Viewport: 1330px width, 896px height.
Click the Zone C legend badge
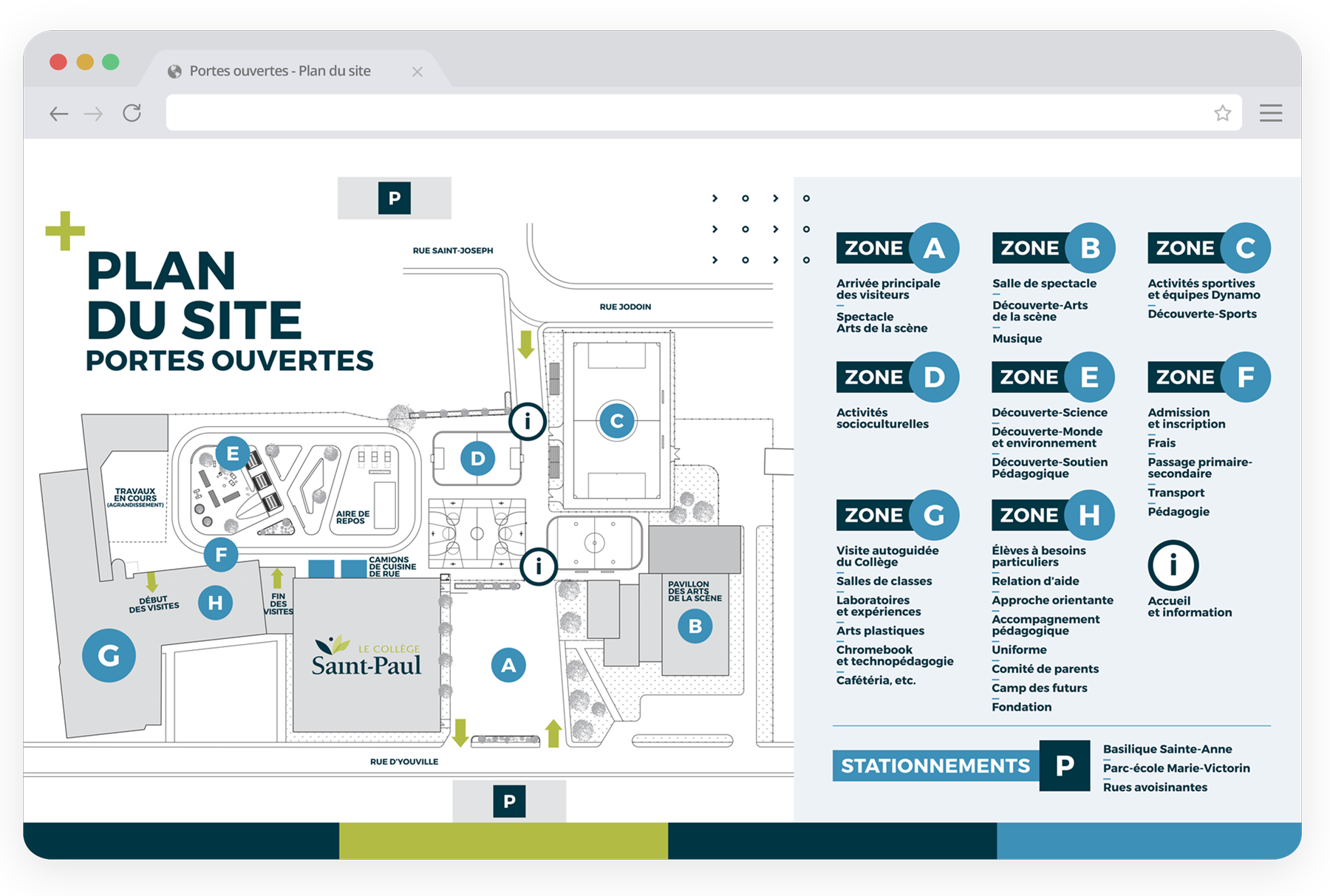(x=1209, y=248)
